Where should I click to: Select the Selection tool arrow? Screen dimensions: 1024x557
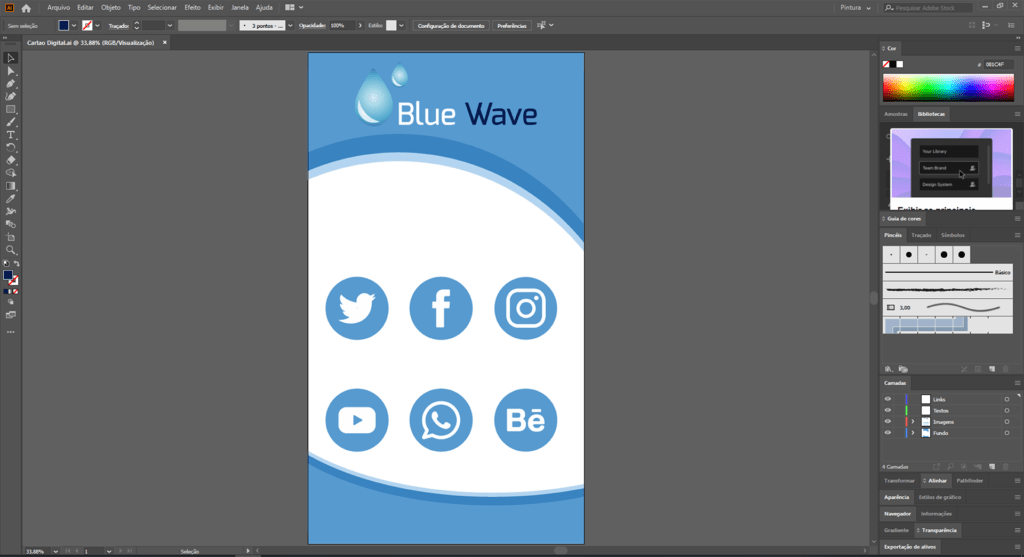(x=10, y=58)
